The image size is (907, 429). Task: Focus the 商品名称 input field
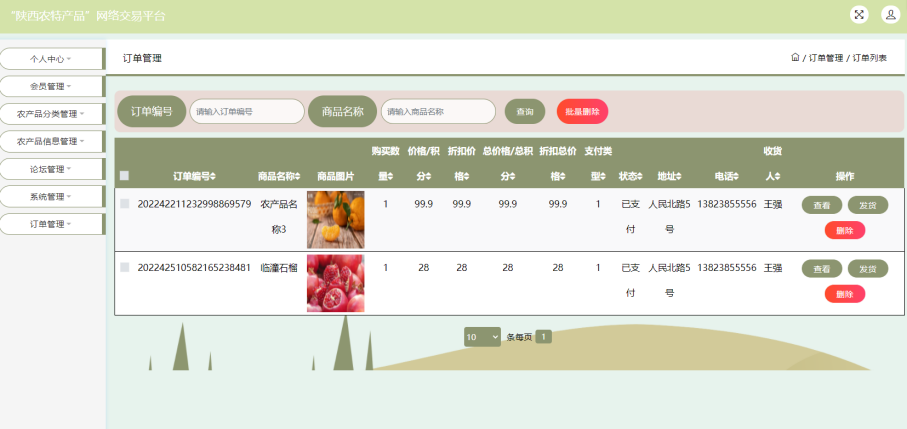438,112
